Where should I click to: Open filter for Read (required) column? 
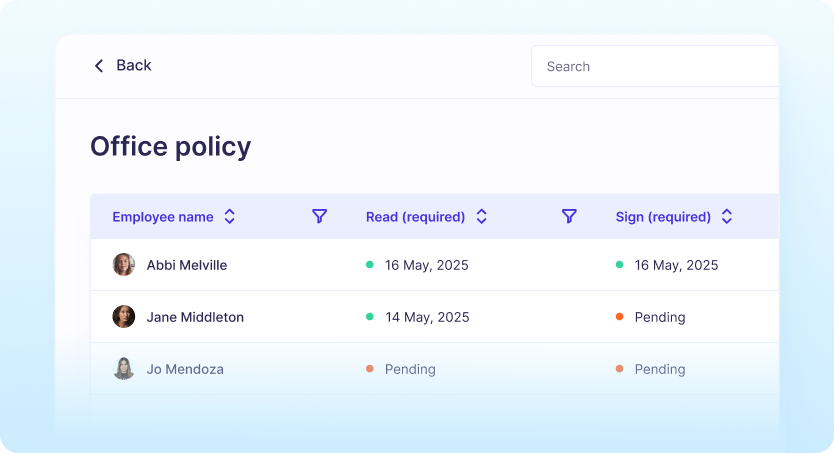[569, 216]
